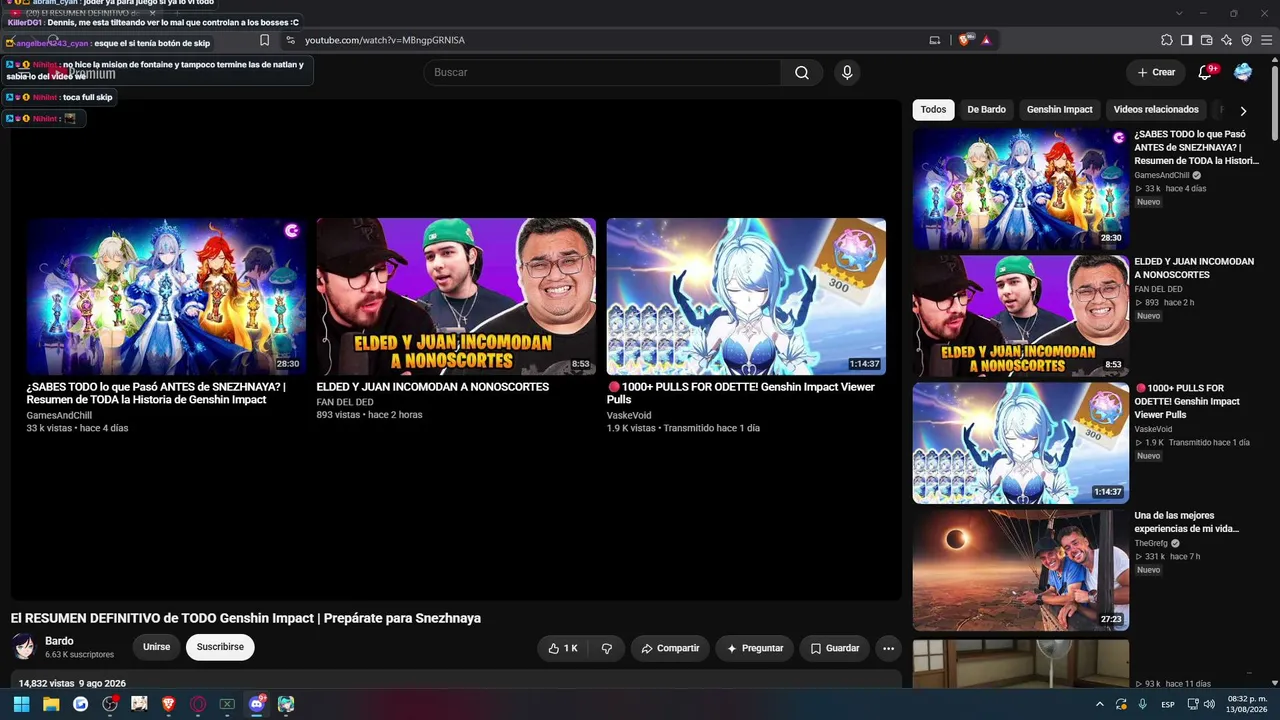Image resolution: width=1280 pixels, height=720 pixels.
Task: Click the cast/install icon in address bar
Action: click(x=935, y=40)
